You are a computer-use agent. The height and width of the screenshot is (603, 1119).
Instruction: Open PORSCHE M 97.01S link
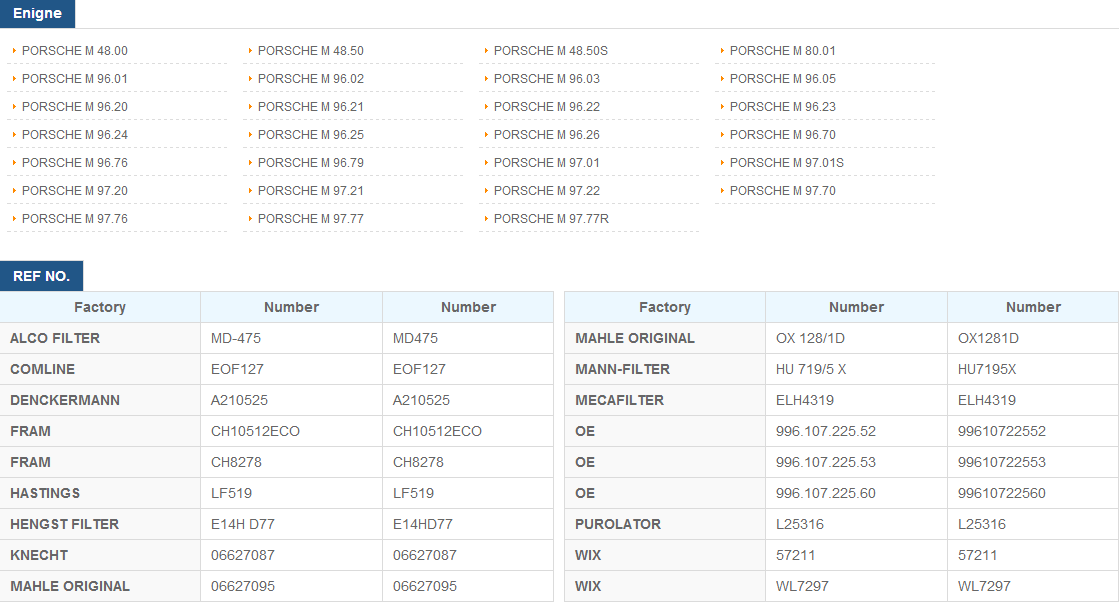pyautogui.click(x=786, y=163)
